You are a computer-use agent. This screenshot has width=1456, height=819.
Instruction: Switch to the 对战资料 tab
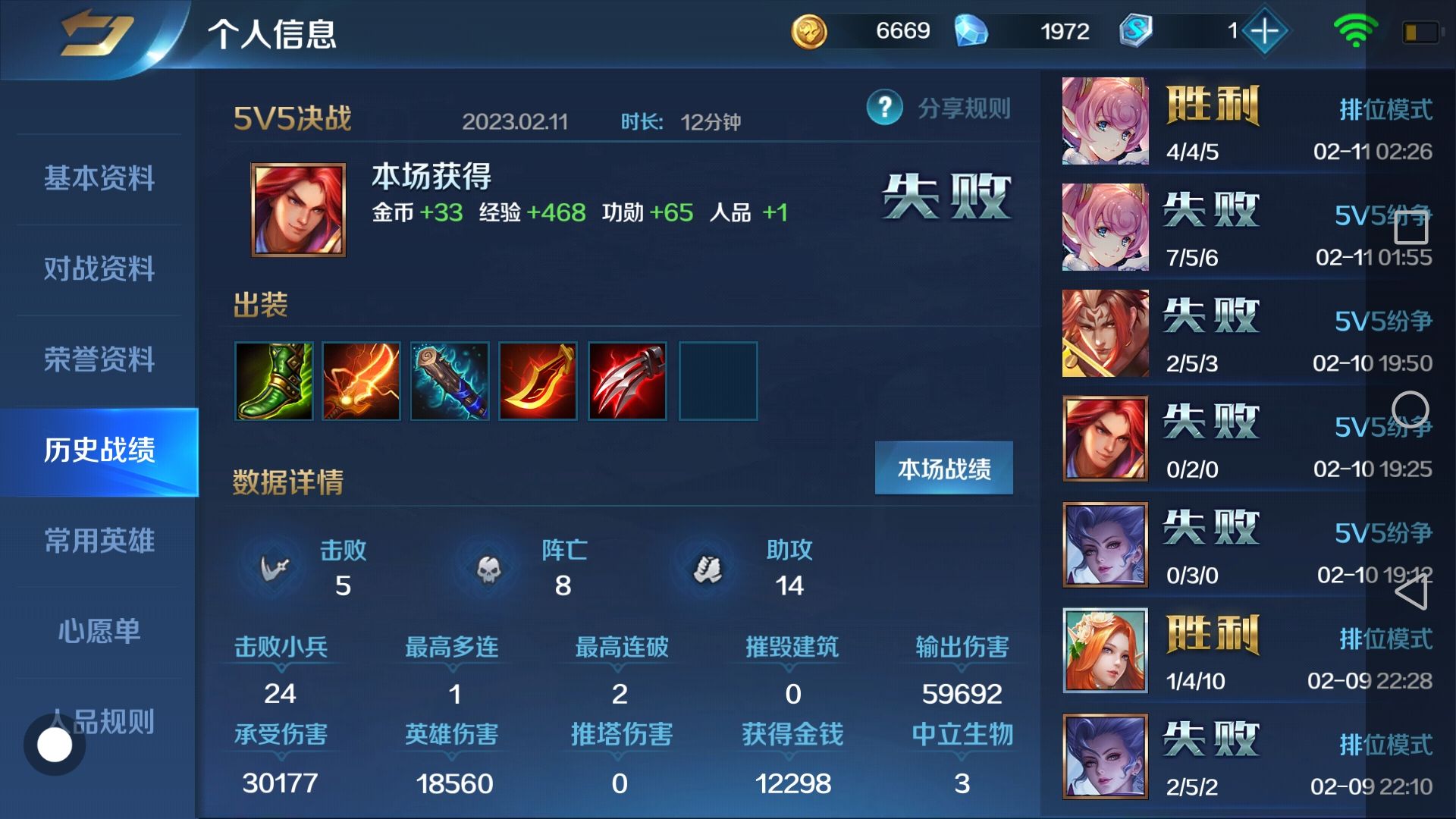(99, 269)
